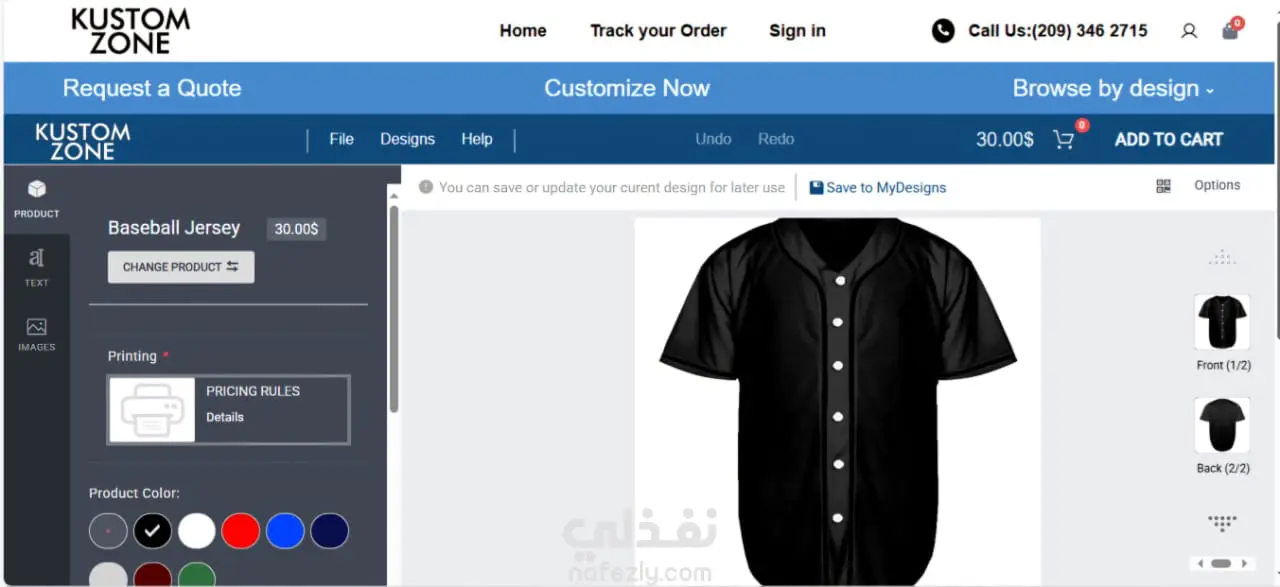
Task: Open the File menu
Action: point(342,139)
